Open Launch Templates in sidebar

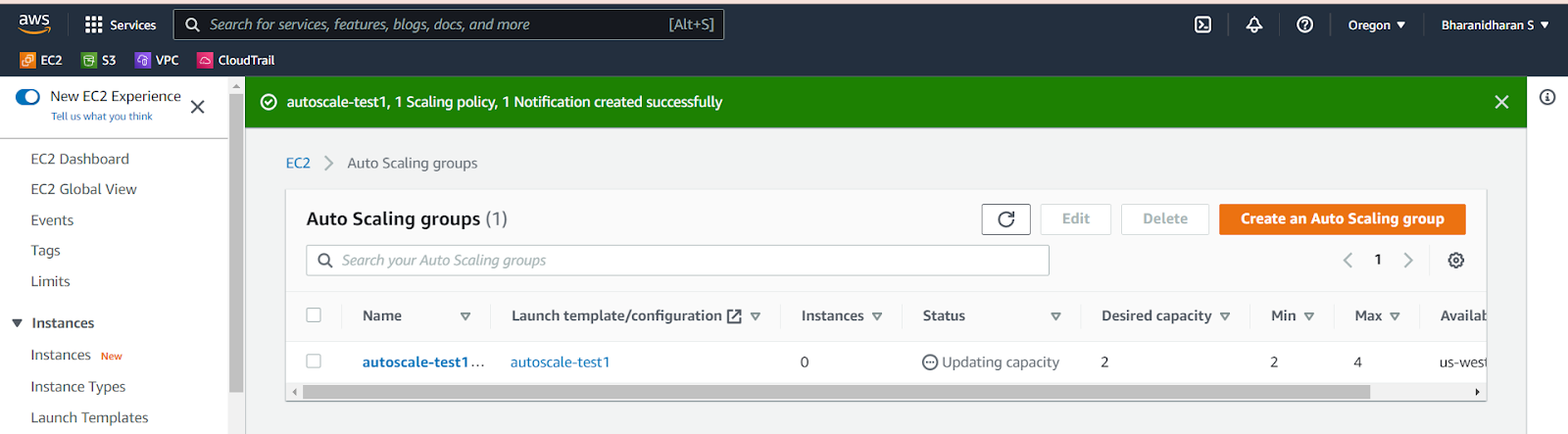pos(89,417)
